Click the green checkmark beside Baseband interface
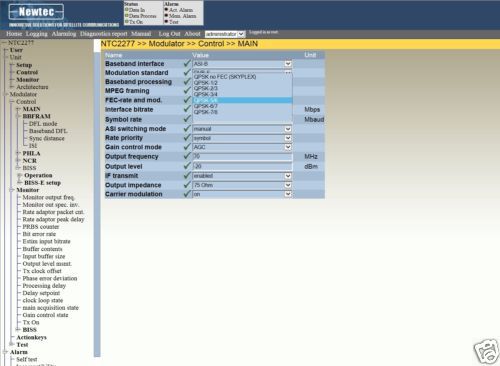This screenshot has width=500, height=366. (x=187, y=63)
